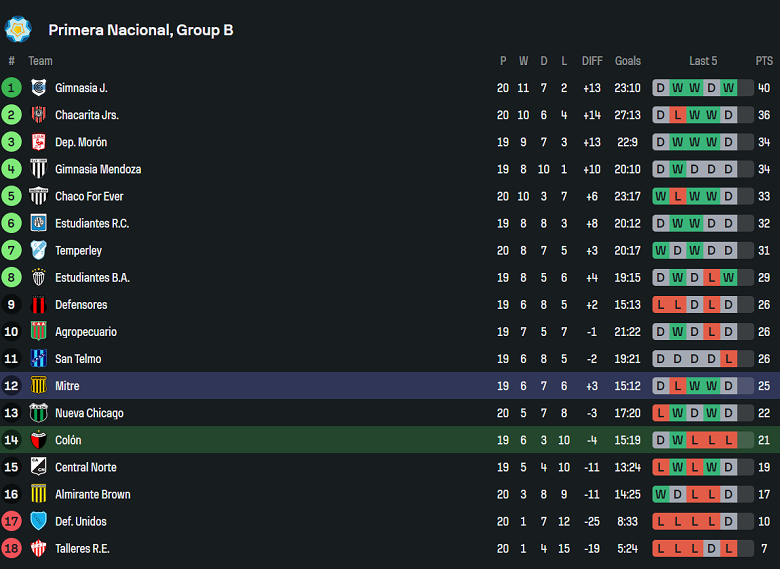Click the DIFF column header

(x=592, y=61)
